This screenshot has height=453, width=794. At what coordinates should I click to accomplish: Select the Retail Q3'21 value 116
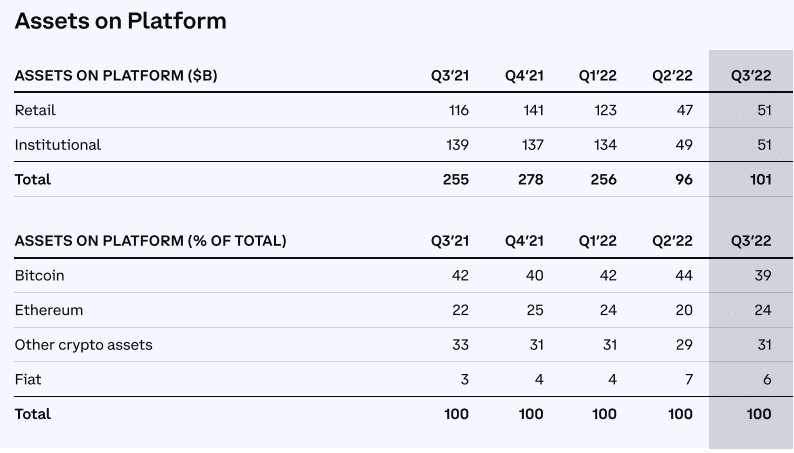tap(457, 110)
